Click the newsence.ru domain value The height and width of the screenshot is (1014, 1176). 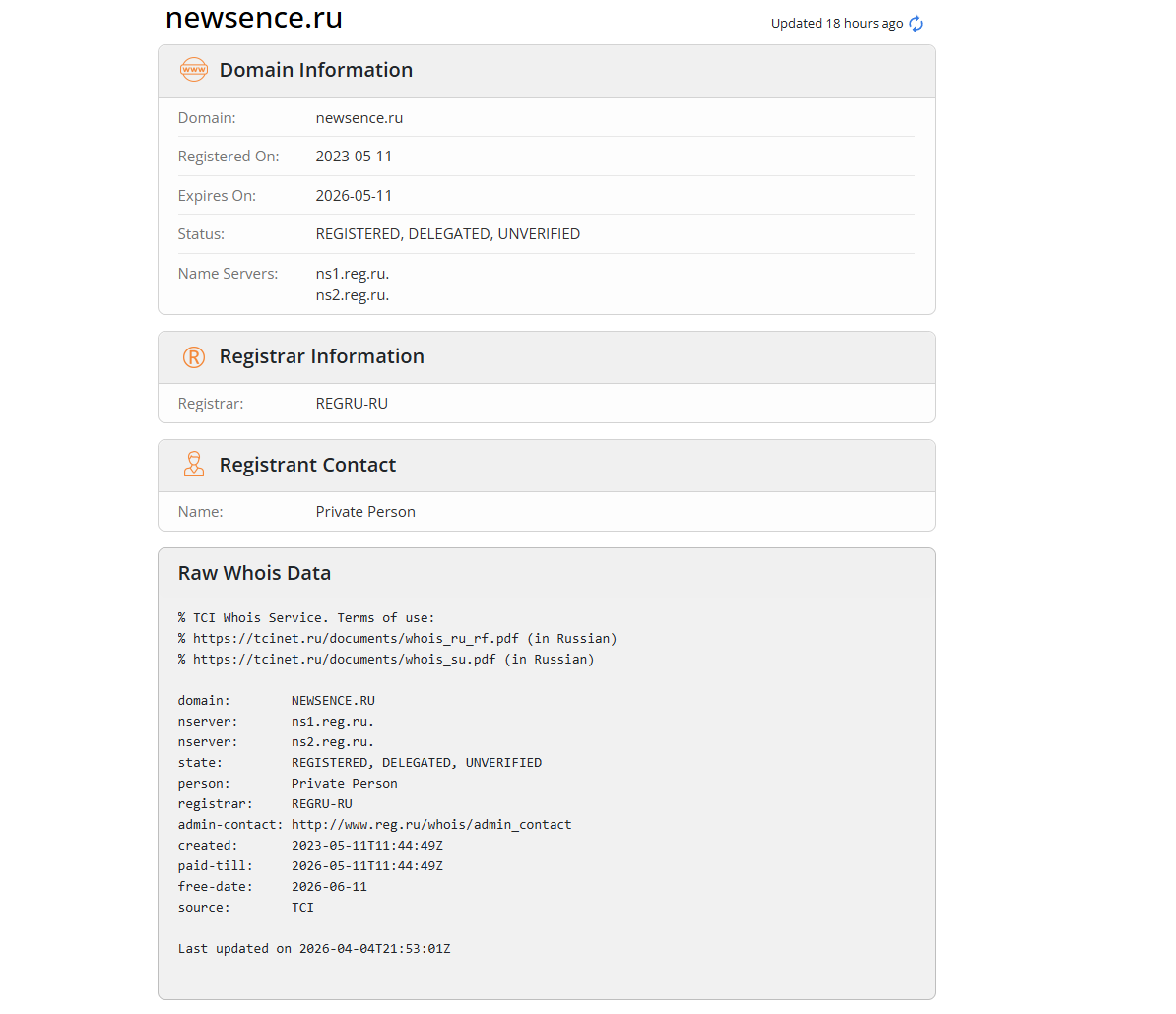359,118
